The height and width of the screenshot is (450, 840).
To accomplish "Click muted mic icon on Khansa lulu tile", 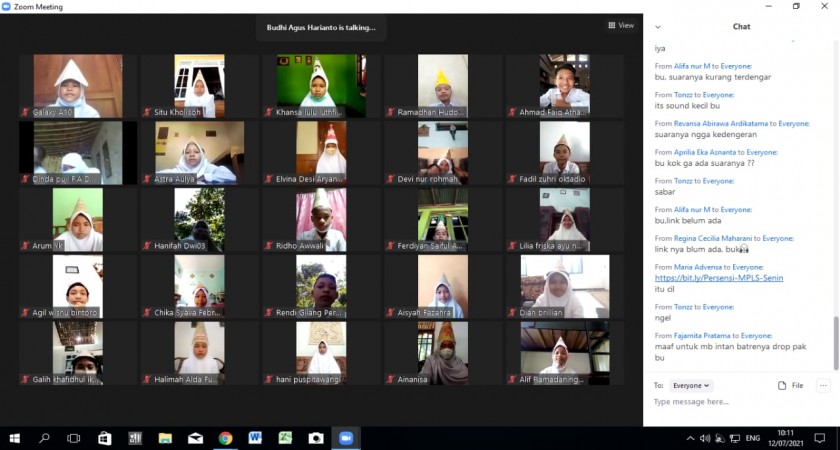I will point(268,112).
